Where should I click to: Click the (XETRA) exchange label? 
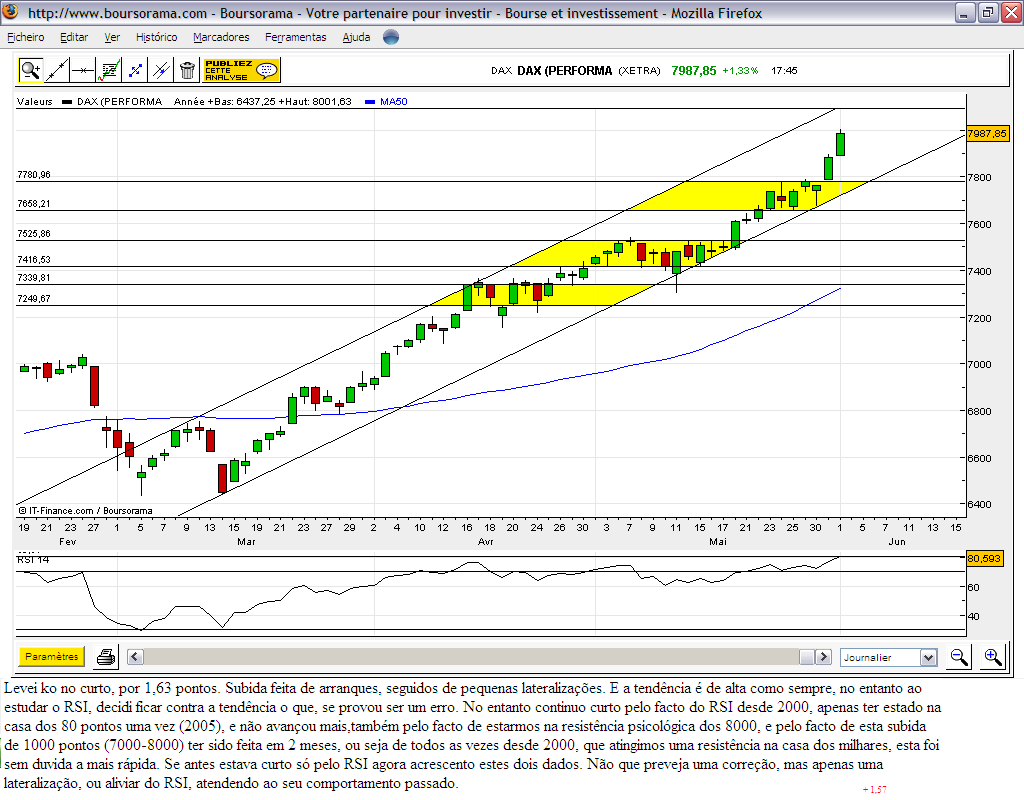pos(639,71)
